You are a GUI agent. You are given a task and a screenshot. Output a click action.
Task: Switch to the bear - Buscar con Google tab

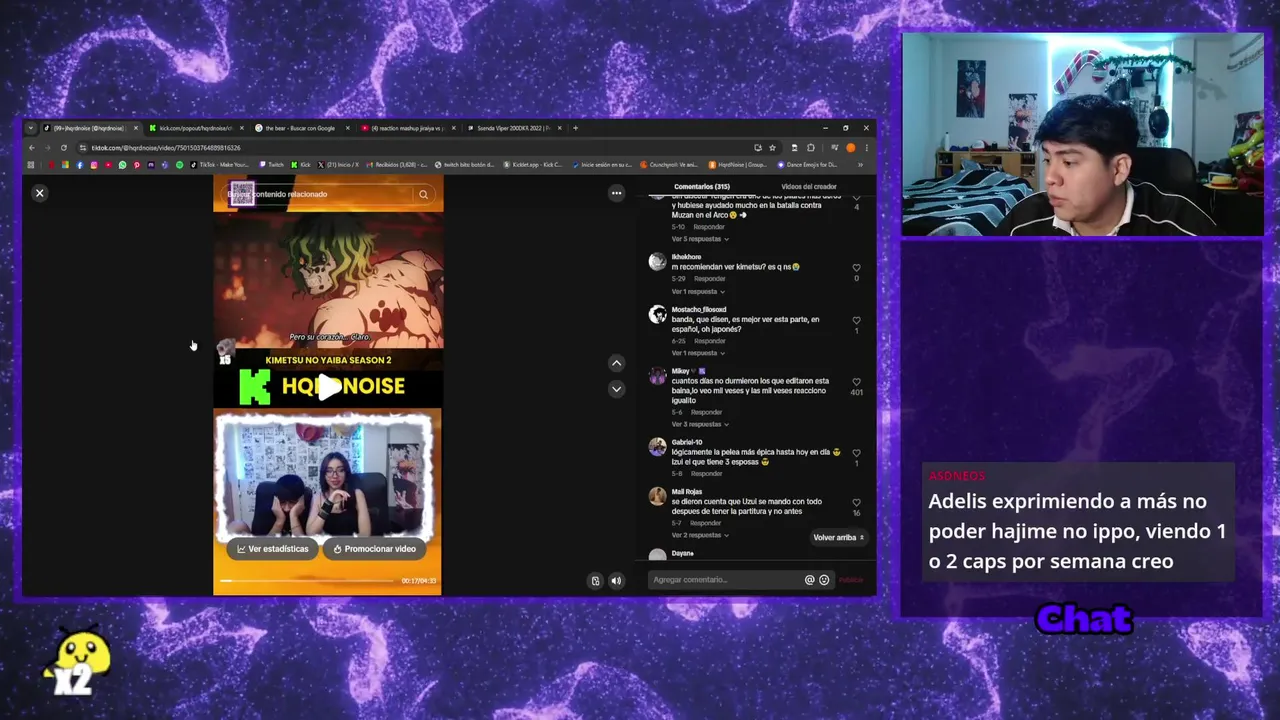[x=300, y=128]
